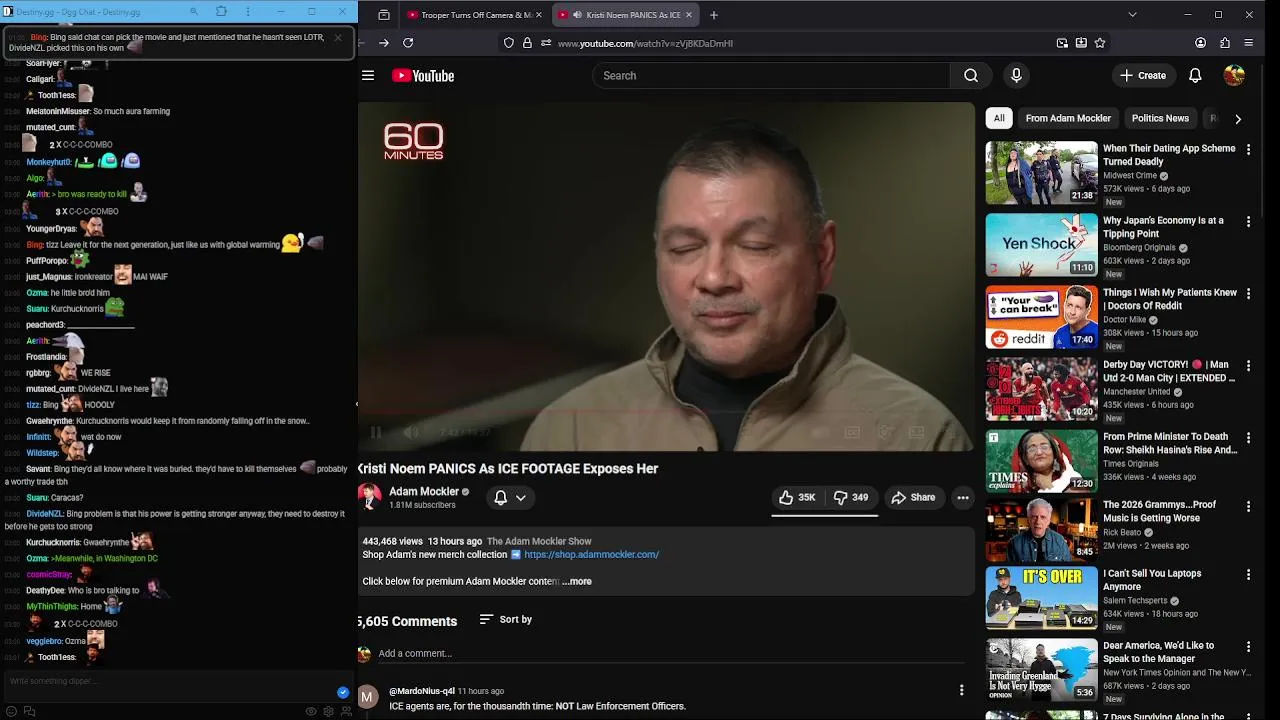Open the browser extensions puzzle icon
Viewport: 1280px width, 720px height.
tap(1225, 43)
